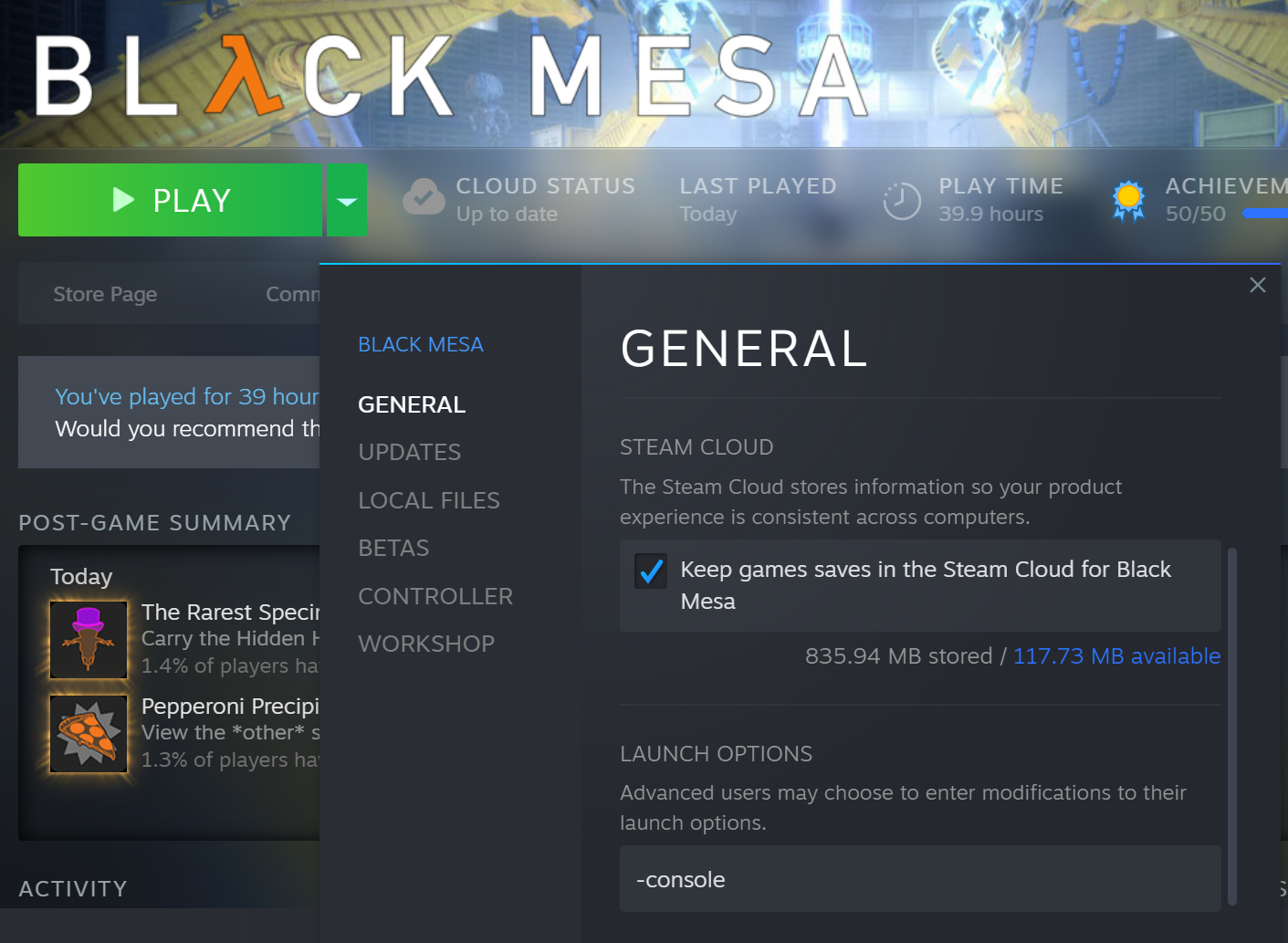This screenshot has width=1288, height=943.
Task: Click the Play Time clock icon
Action: [902, 201]
